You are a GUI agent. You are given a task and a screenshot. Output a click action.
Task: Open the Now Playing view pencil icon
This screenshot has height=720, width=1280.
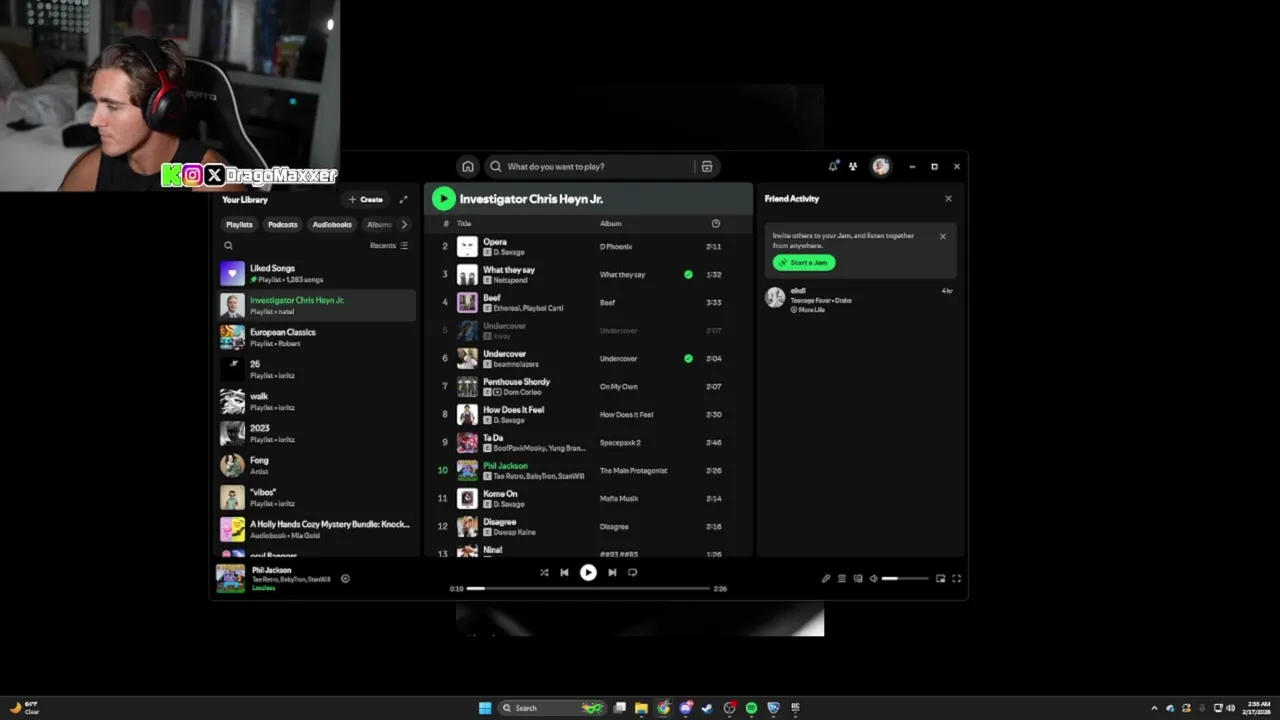click(x=826, y=578)
